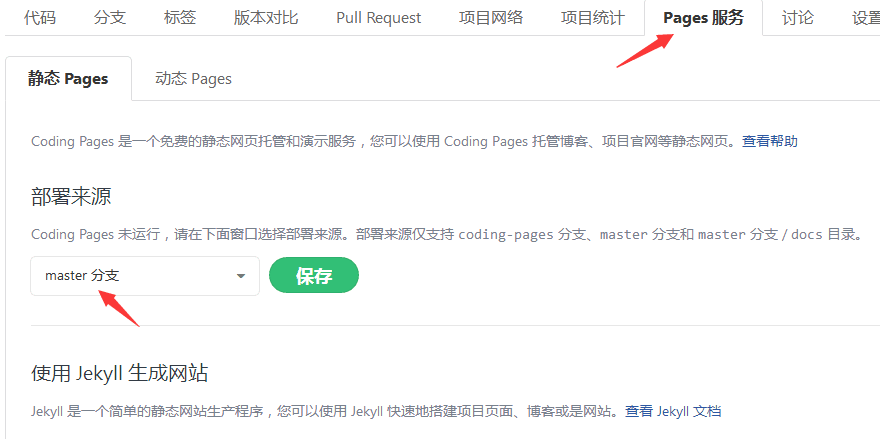Open the 代码 tab
Screen dimensions: 880x439
[x=40, y=18]
